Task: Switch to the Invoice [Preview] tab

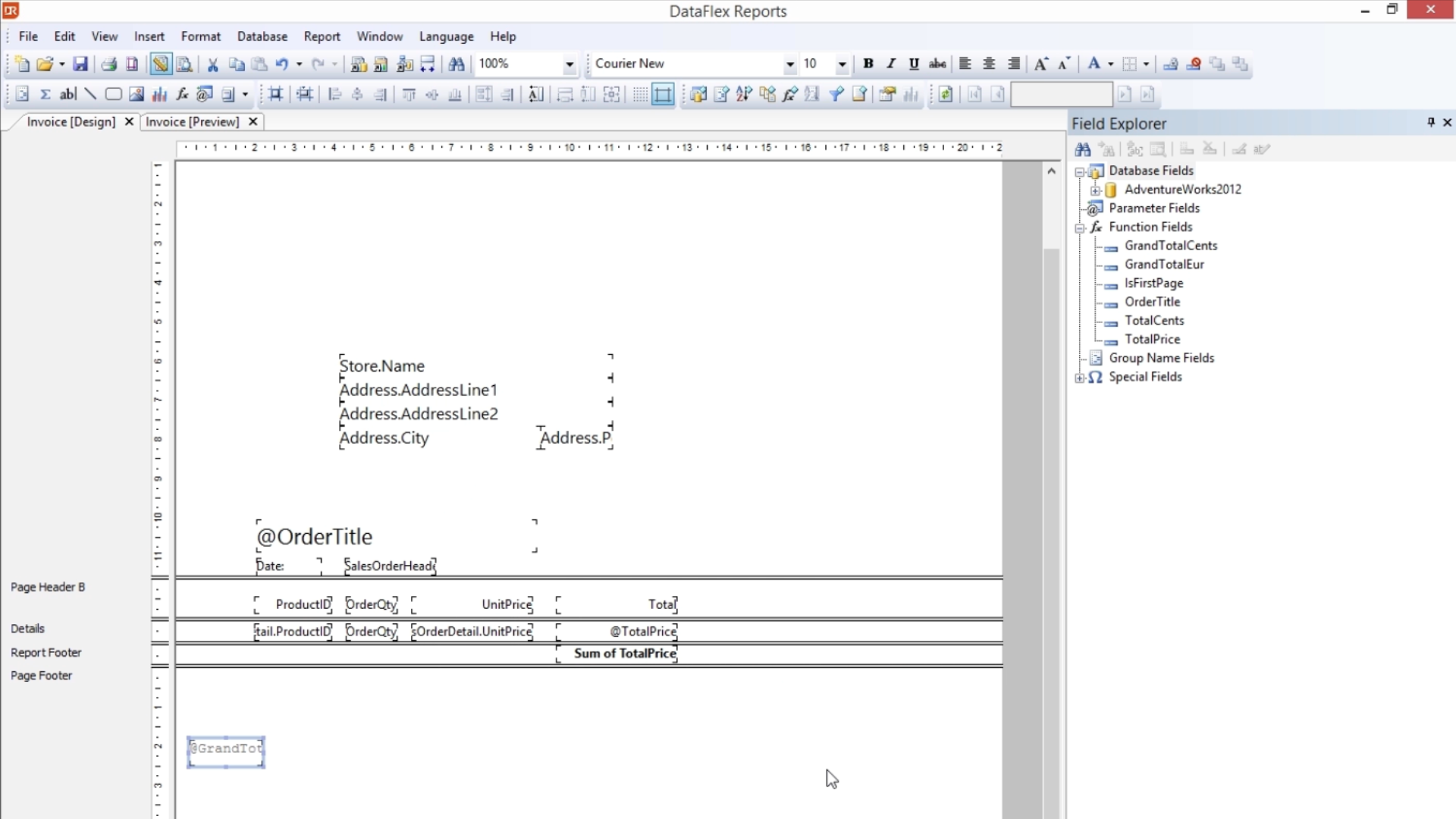Action: pyautogui.click(x=193, y=122)
